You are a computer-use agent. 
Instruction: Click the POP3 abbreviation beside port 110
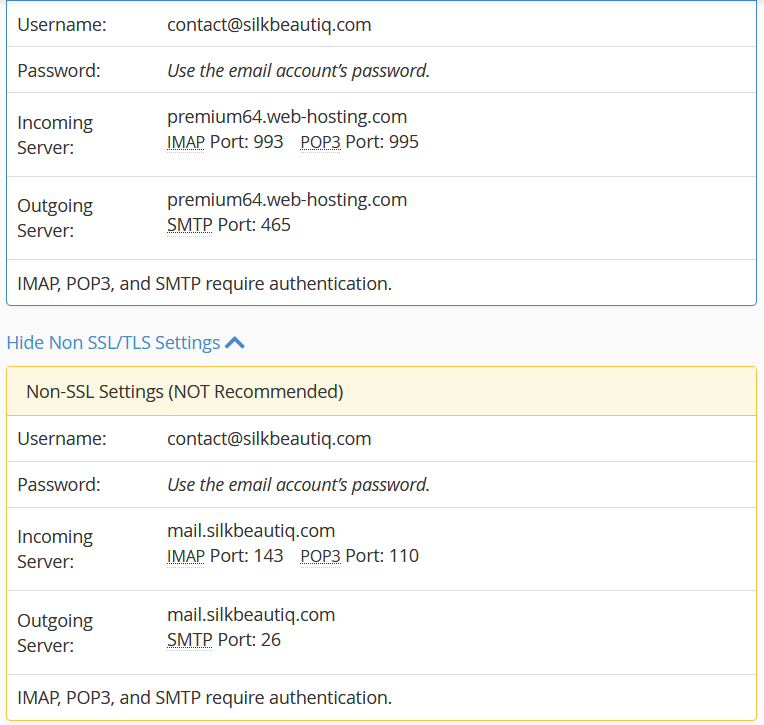(x=320, y=556)
